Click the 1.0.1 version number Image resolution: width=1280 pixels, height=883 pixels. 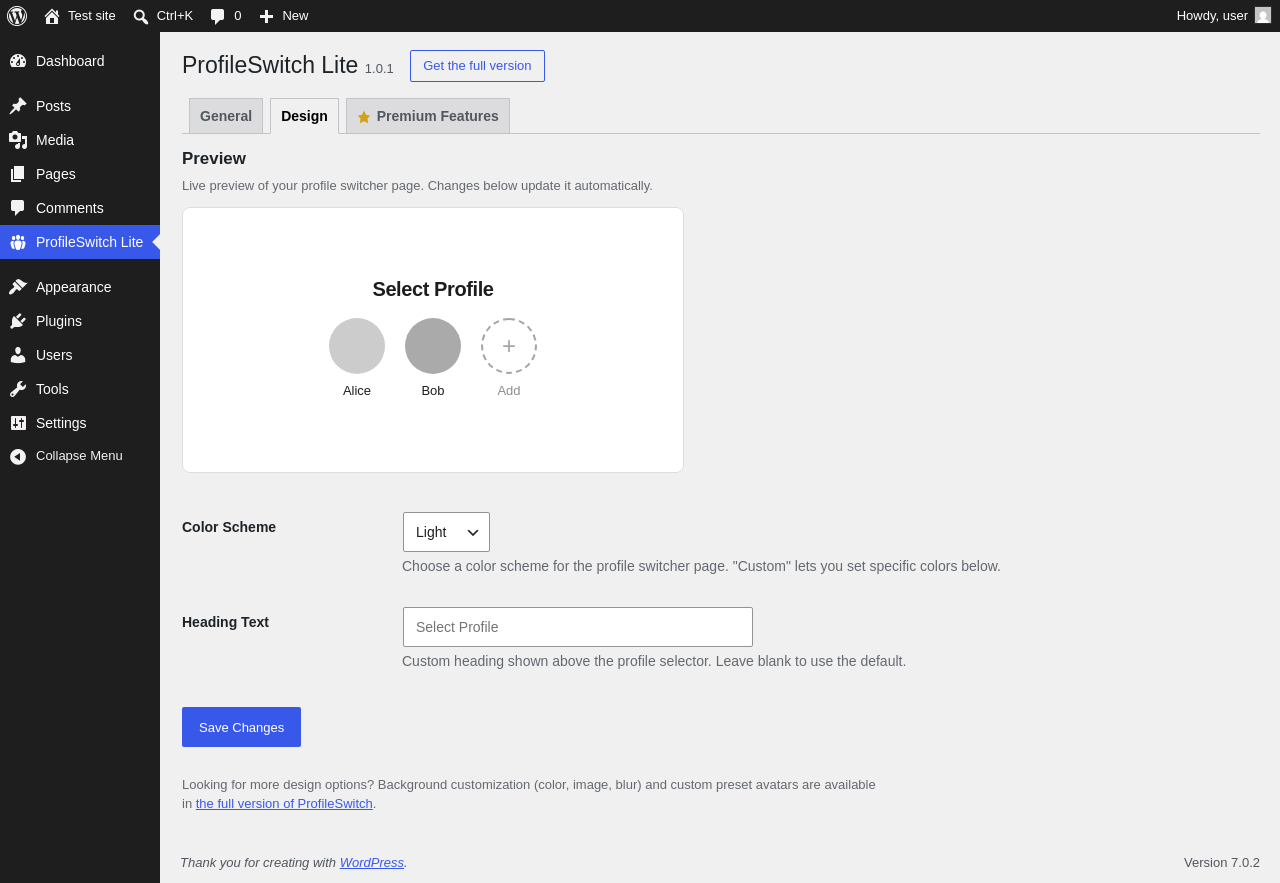tap(379, 69)
